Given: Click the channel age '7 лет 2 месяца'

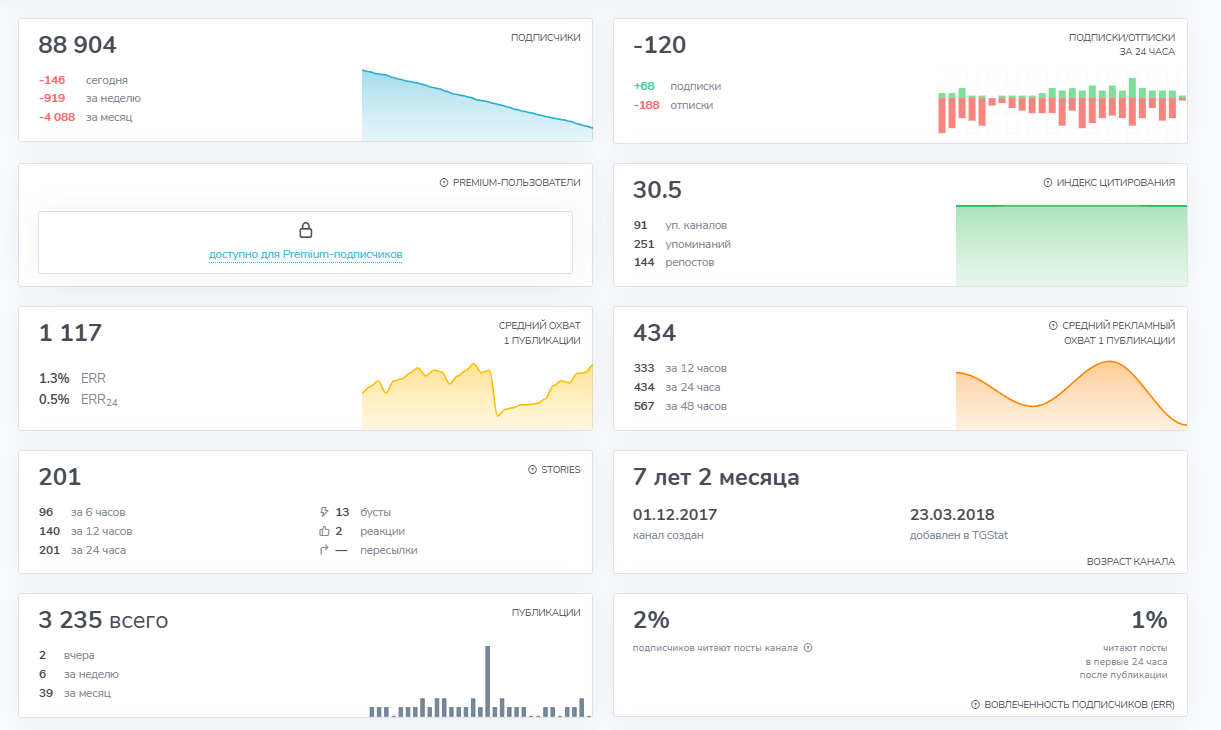Looking at the screenshot, I should tap(716, 477).
